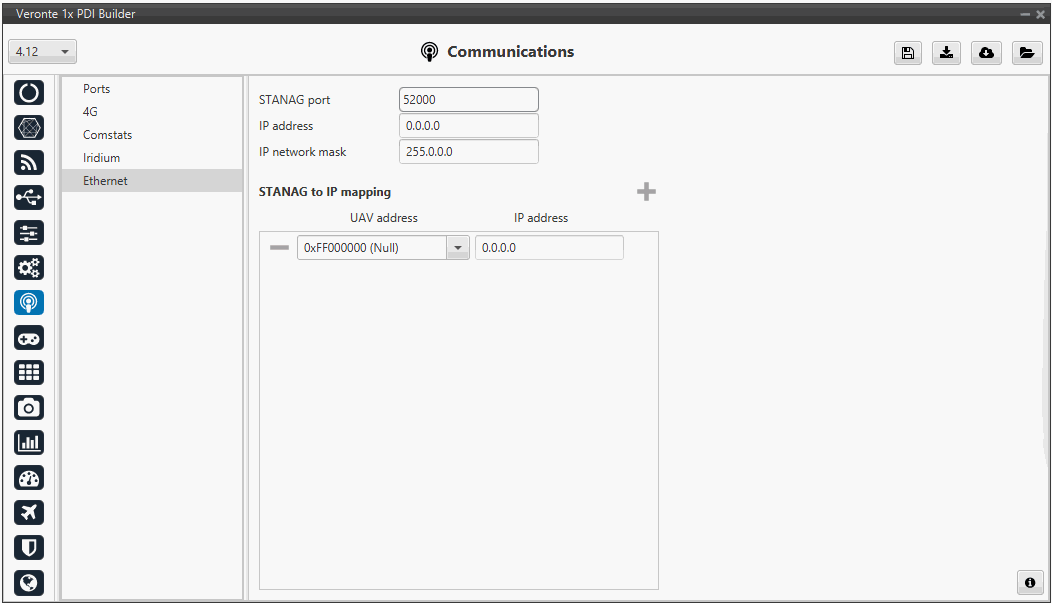1052x603 pixels.
Task: Open the 4.12 version dropdown
Action: (42, 51)
